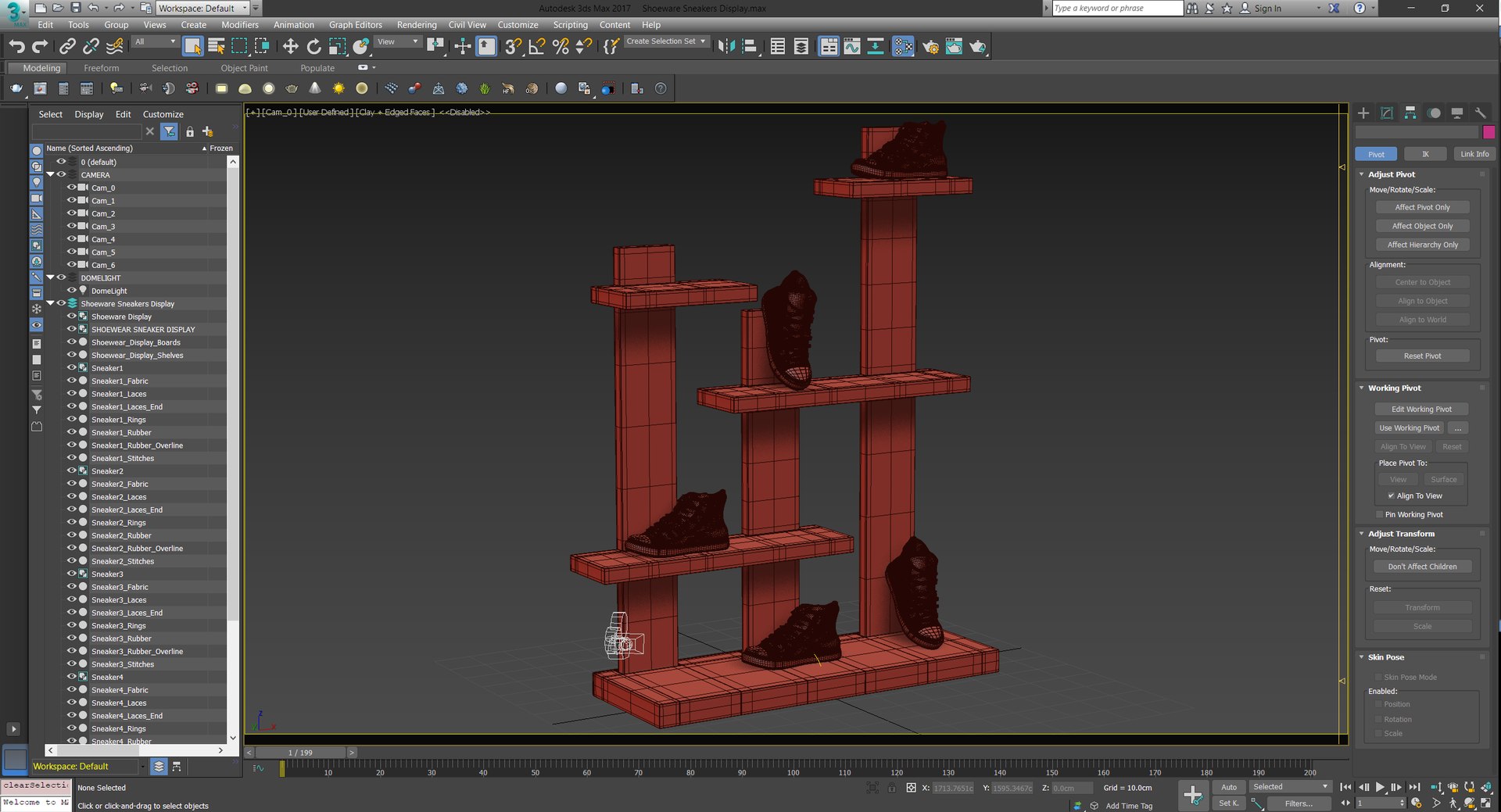Viewport: 1501px width, 812px height.
Task: Click the Reset Pivot button
Action: coord(1422,356)
